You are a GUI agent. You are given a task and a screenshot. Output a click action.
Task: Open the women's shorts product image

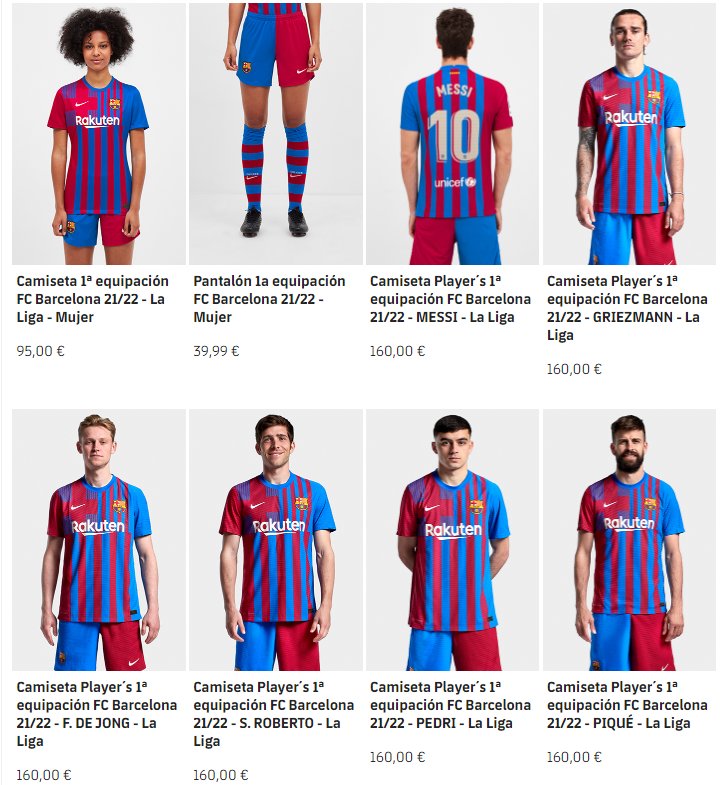(x=276, y=134)
